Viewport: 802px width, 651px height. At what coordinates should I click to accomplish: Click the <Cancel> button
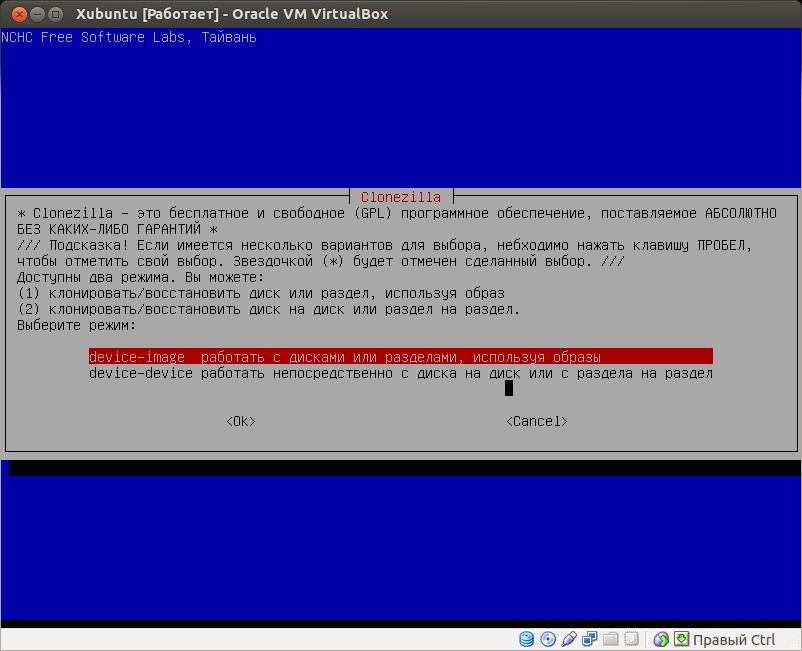[x=537, y=421]
